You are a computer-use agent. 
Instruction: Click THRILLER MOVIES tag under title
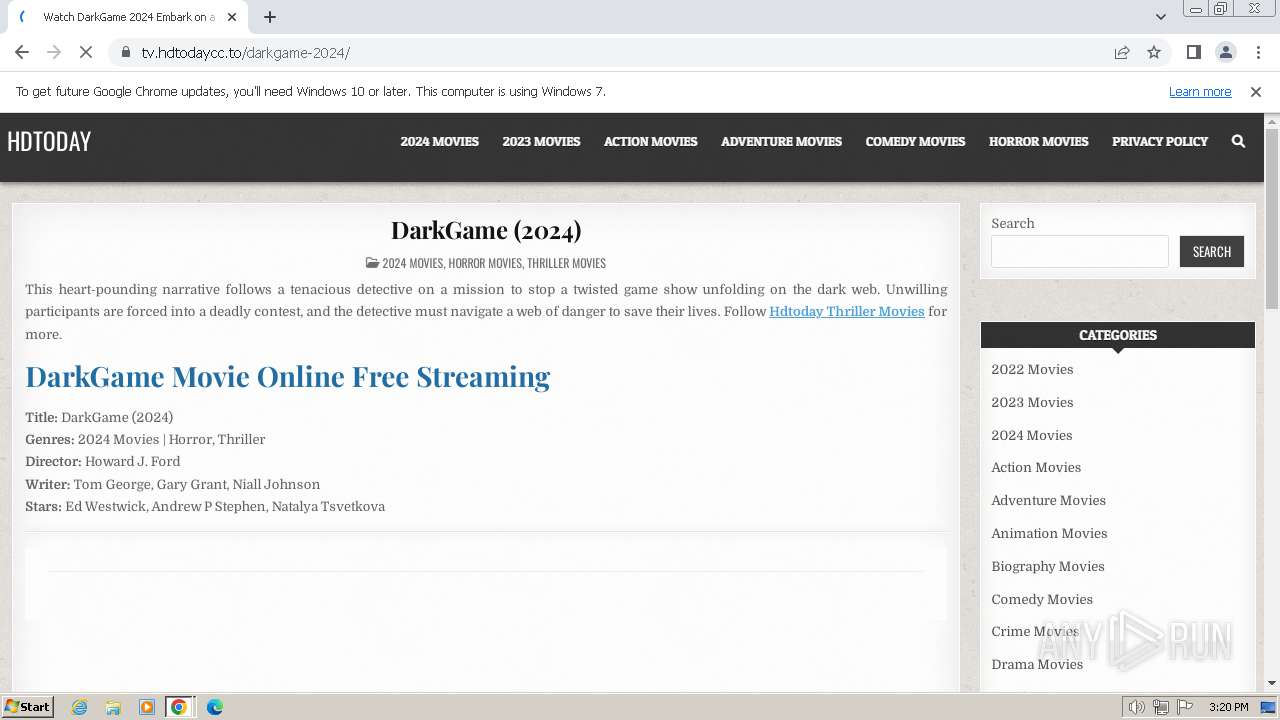pos(566,263)
